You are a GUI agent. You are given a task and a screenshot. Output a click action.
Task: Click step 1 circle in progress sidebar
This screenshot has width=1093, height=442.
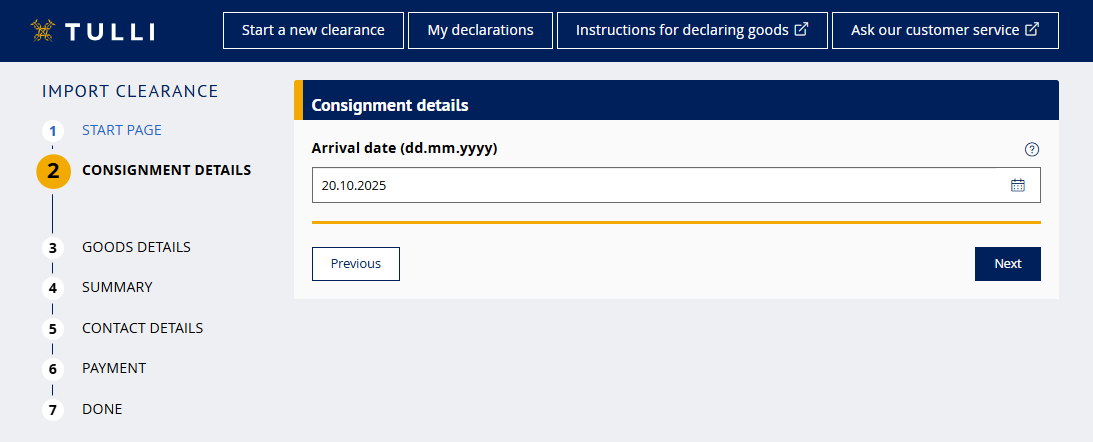[x=52, y=131]
